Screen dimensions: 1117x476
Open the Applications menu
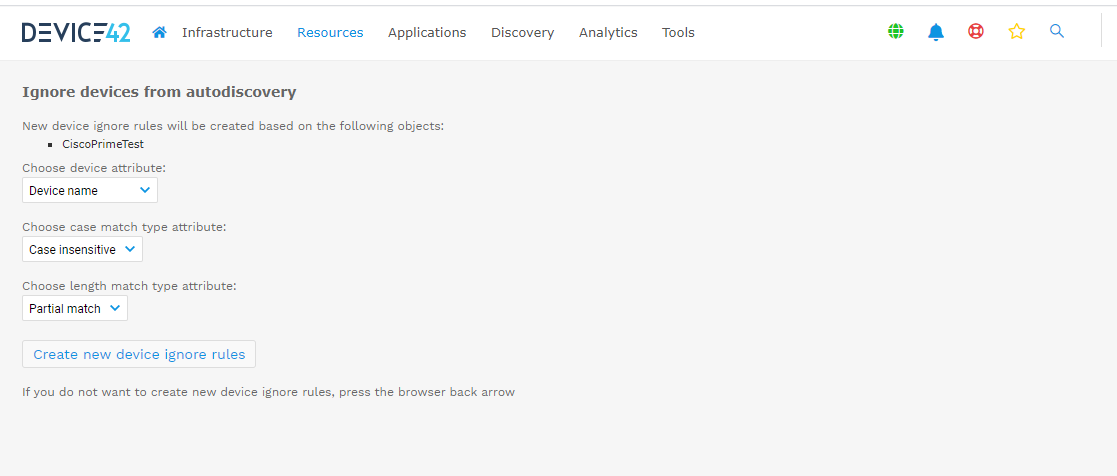(427, 32)
